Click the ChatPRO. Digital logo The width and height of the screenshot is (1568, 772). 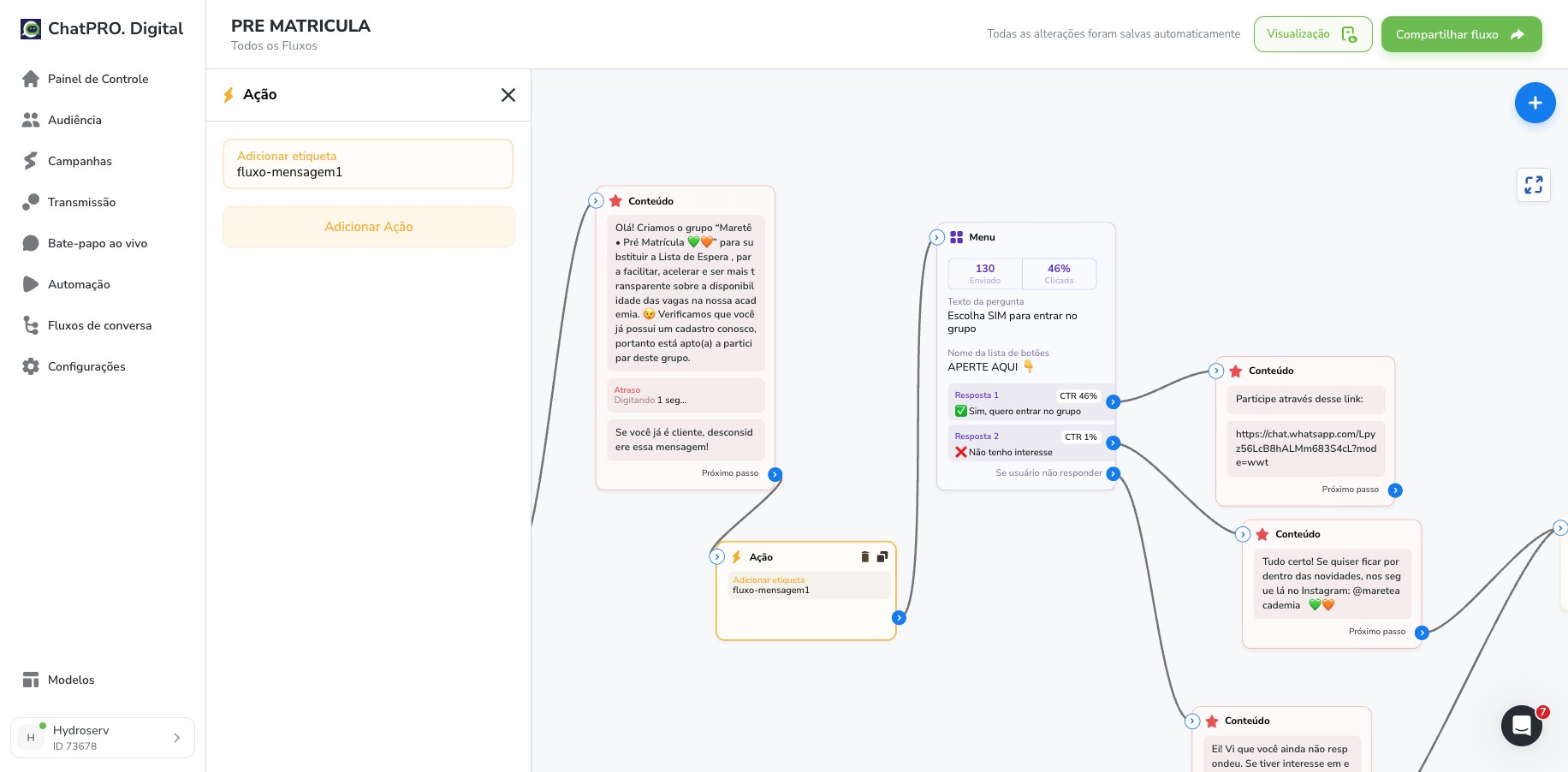pyautogui.click(x=102, y=28)
